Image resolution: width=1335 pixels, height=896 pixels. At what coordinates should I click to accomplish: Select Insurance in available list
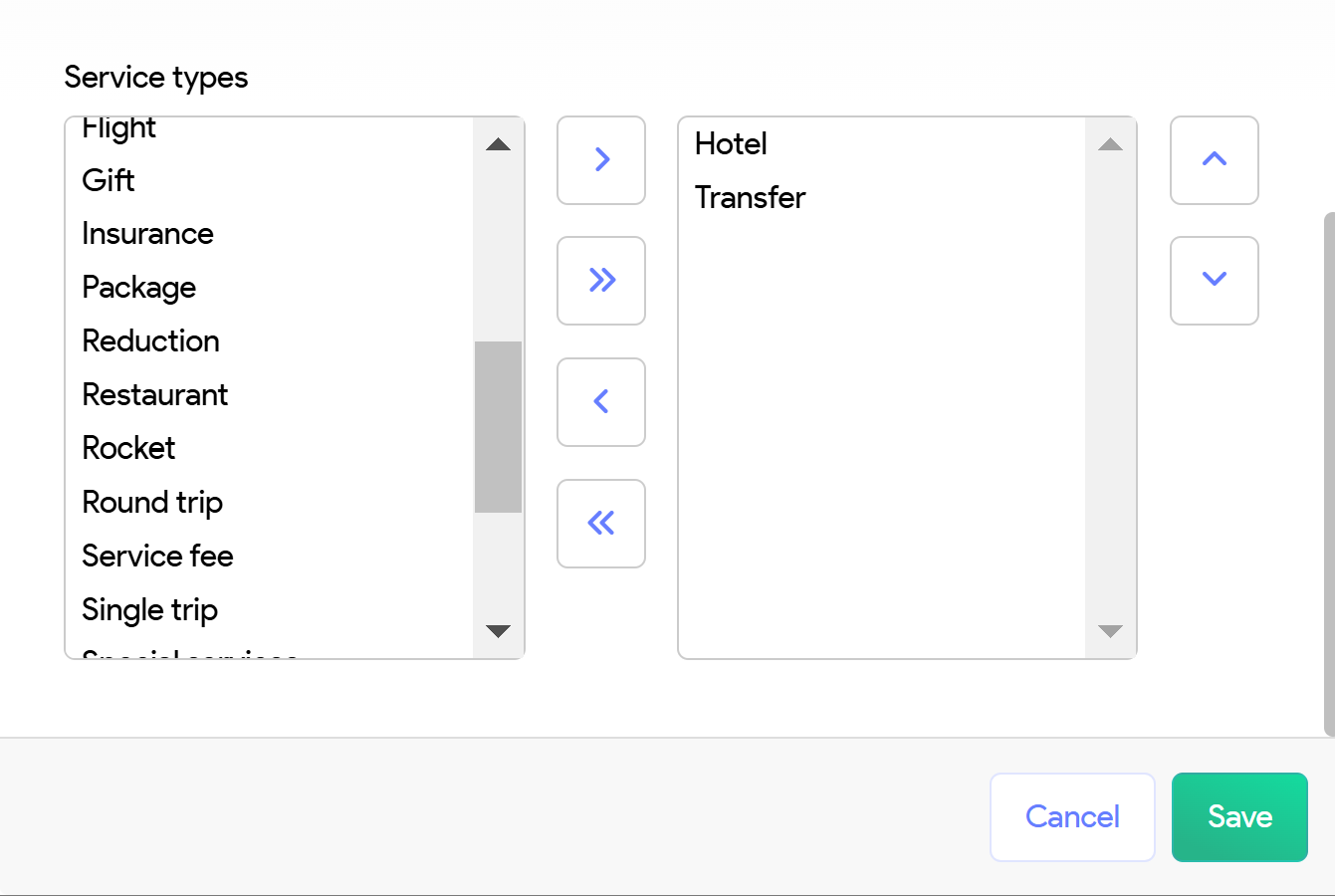[x=148, y=234]
